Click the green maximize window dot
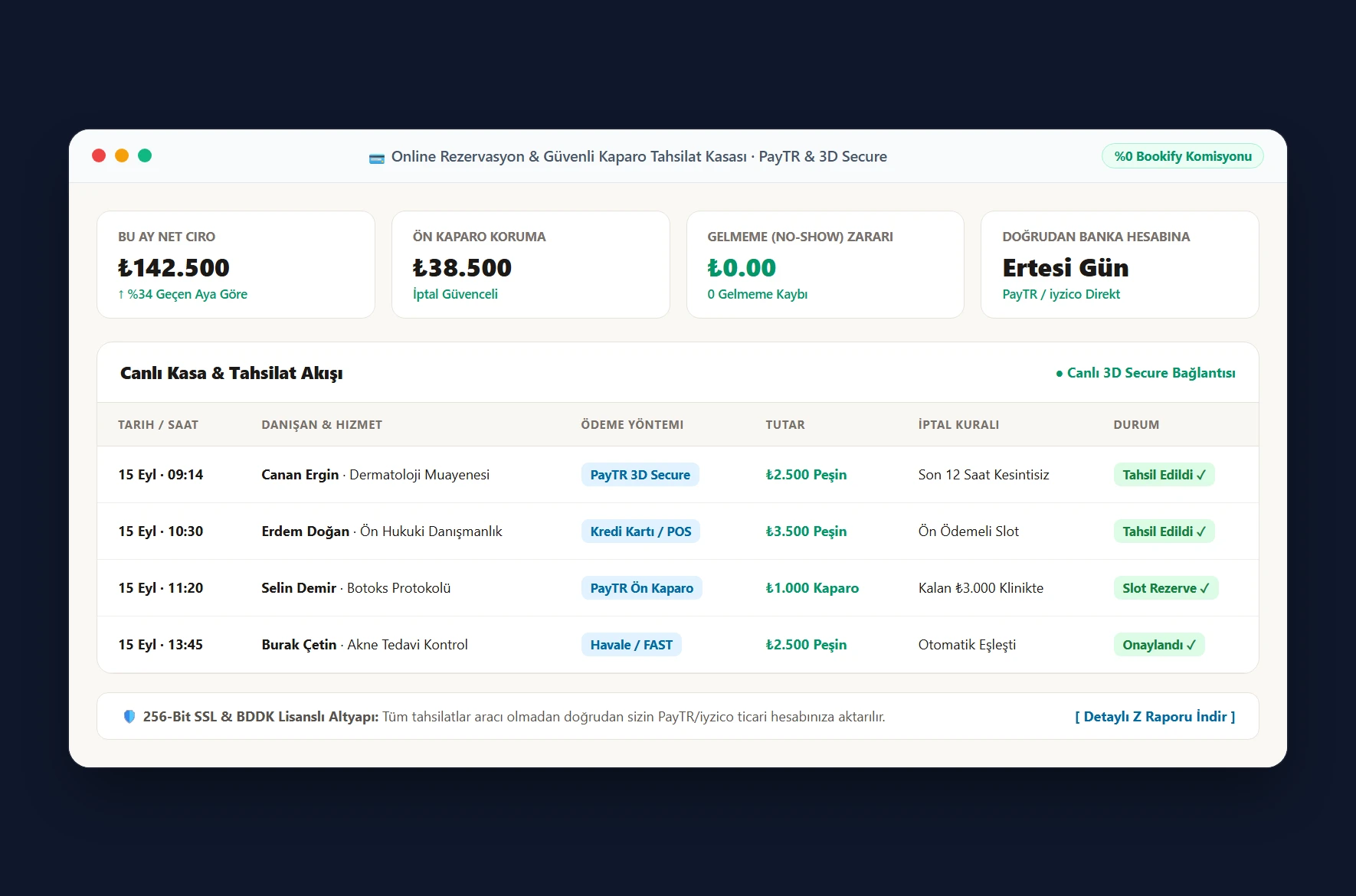This screenshot has height=896, width=1356. click(x=145, y=155)
